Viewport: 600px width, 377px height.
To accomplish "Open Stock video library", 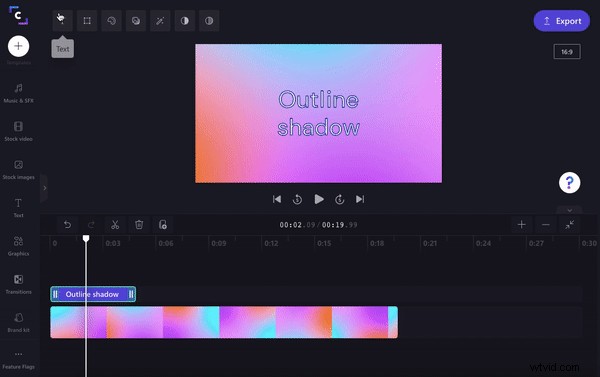I will (18, 131).
